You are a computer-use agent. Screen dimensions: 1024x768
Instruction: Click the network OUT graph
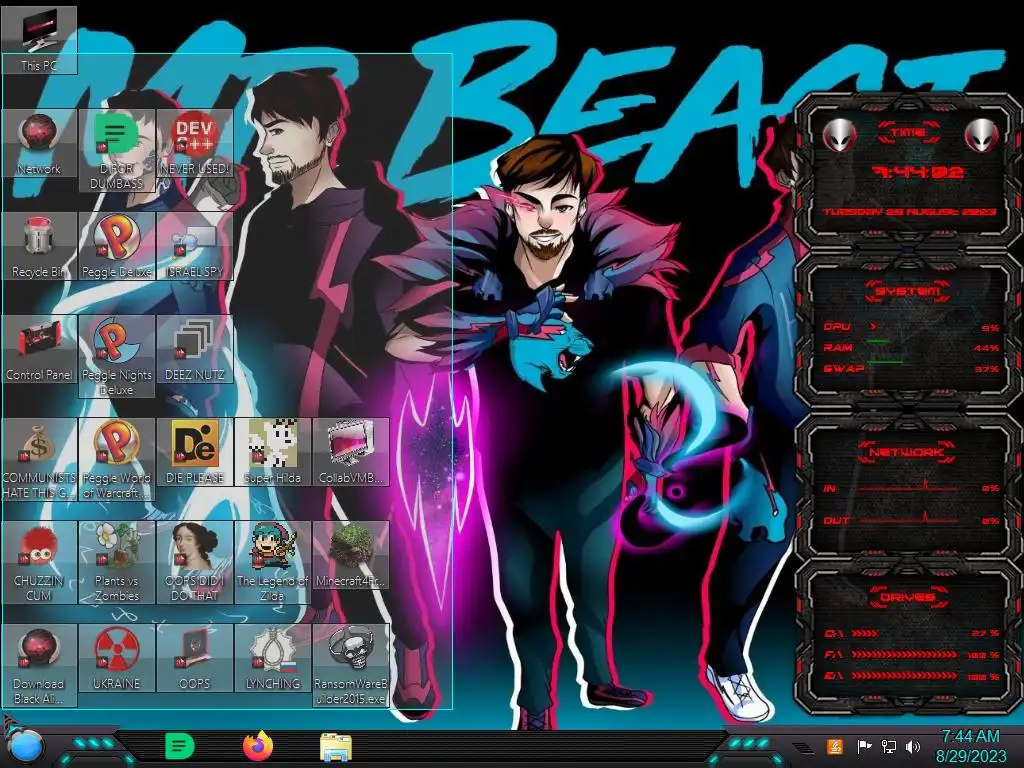pos(909,519)
